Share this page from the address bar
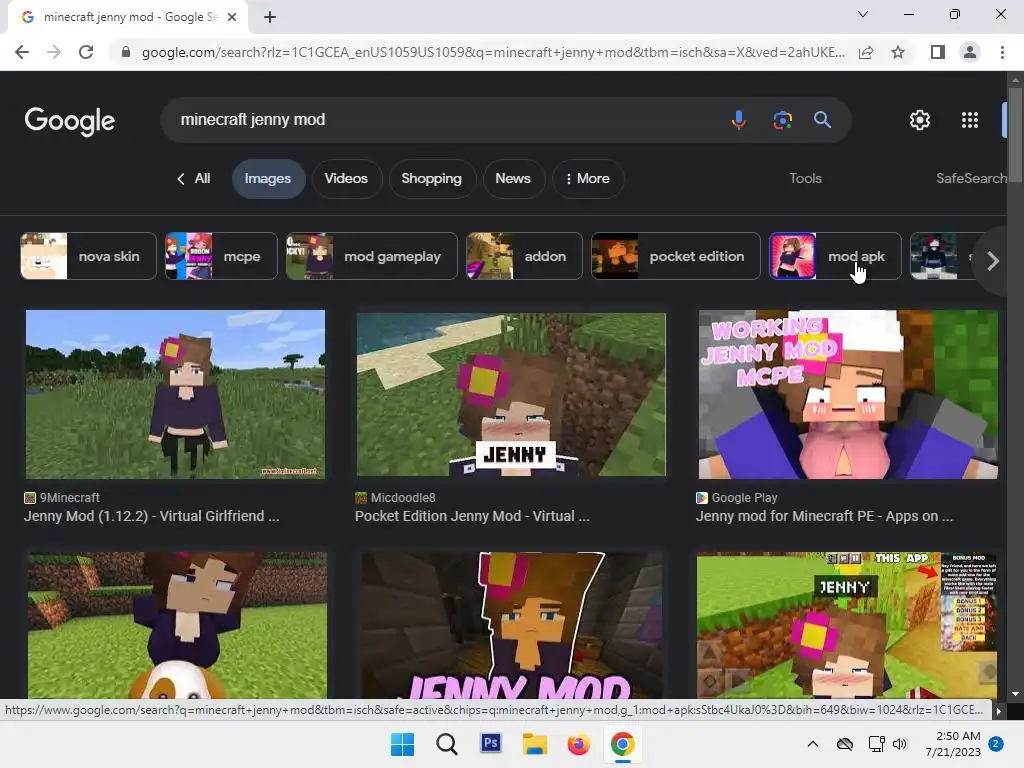The width and height of the screenshot is (1024, 768). point(866,52)
